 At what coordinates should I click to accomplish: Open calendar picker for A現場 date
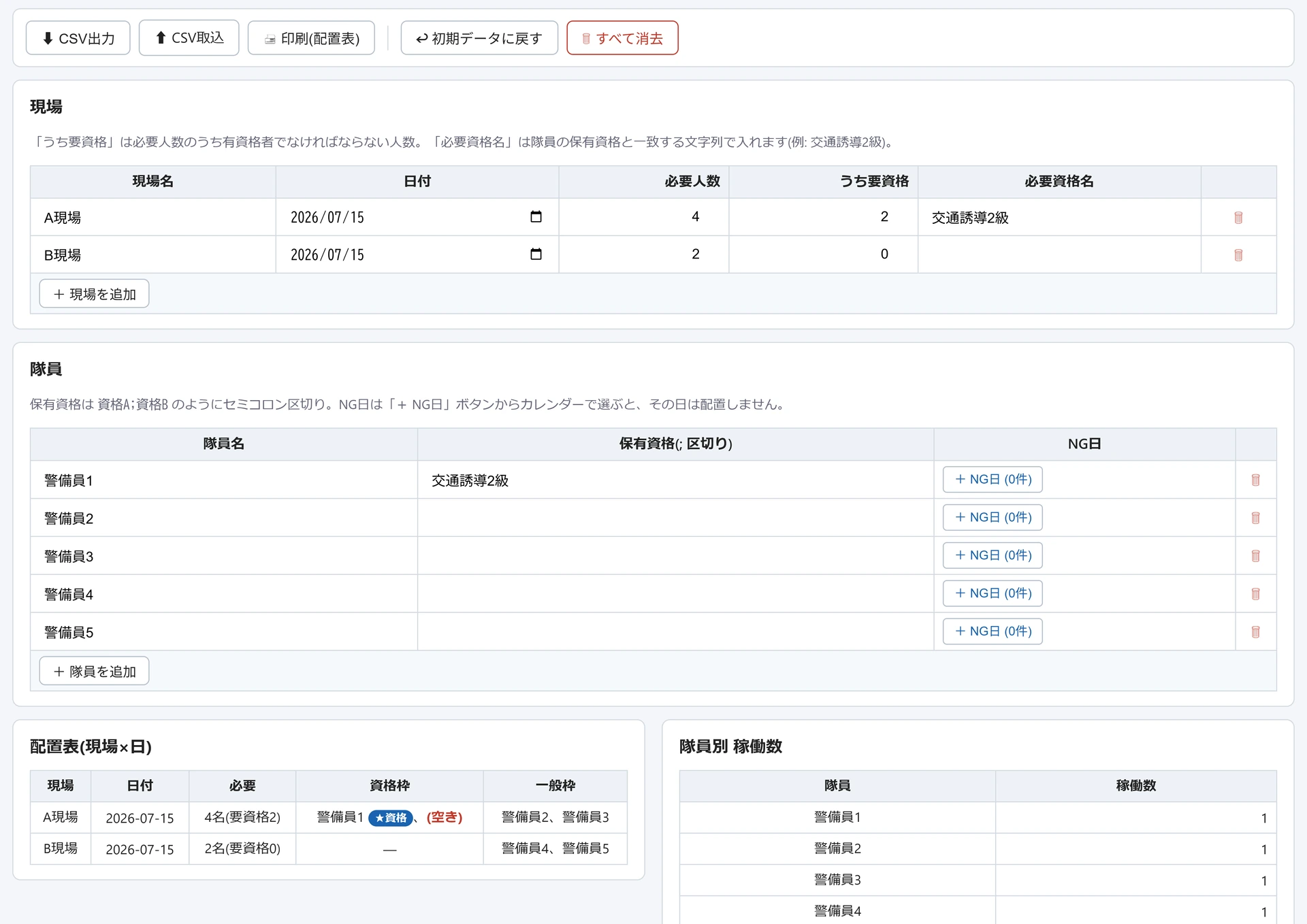[x=536, y=216]
